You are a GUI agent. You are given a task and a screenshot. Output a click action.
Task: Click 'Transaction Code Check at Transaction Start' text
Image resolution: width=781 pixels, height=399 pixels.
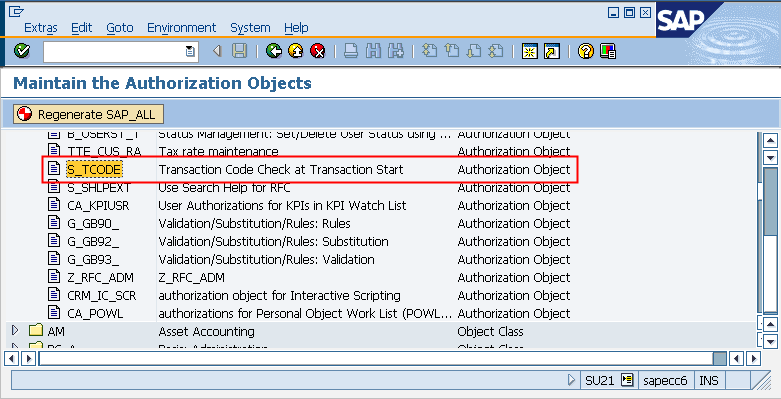(281, 170)
